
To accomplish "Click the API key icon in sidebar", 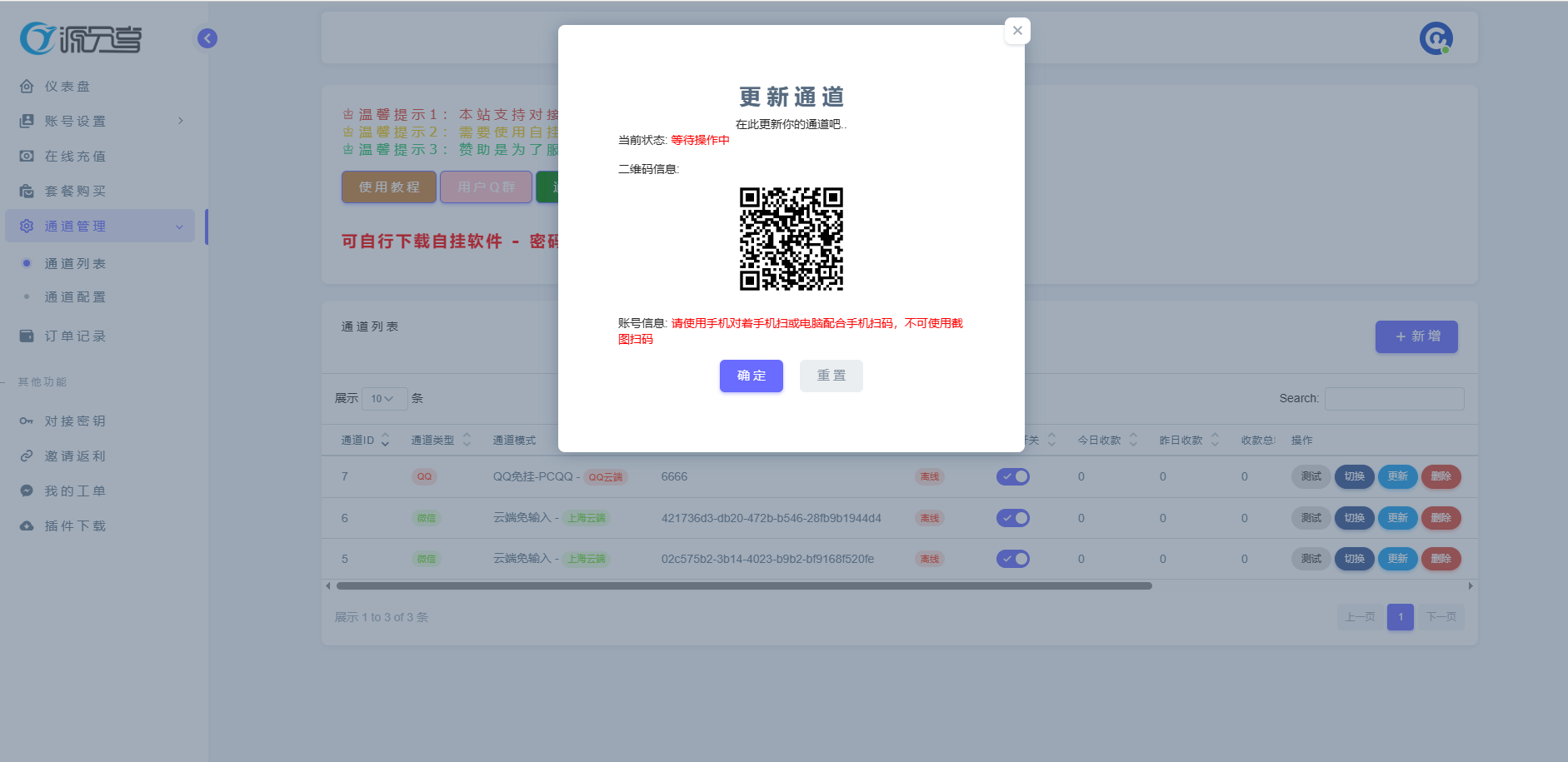I will point(27,421).
